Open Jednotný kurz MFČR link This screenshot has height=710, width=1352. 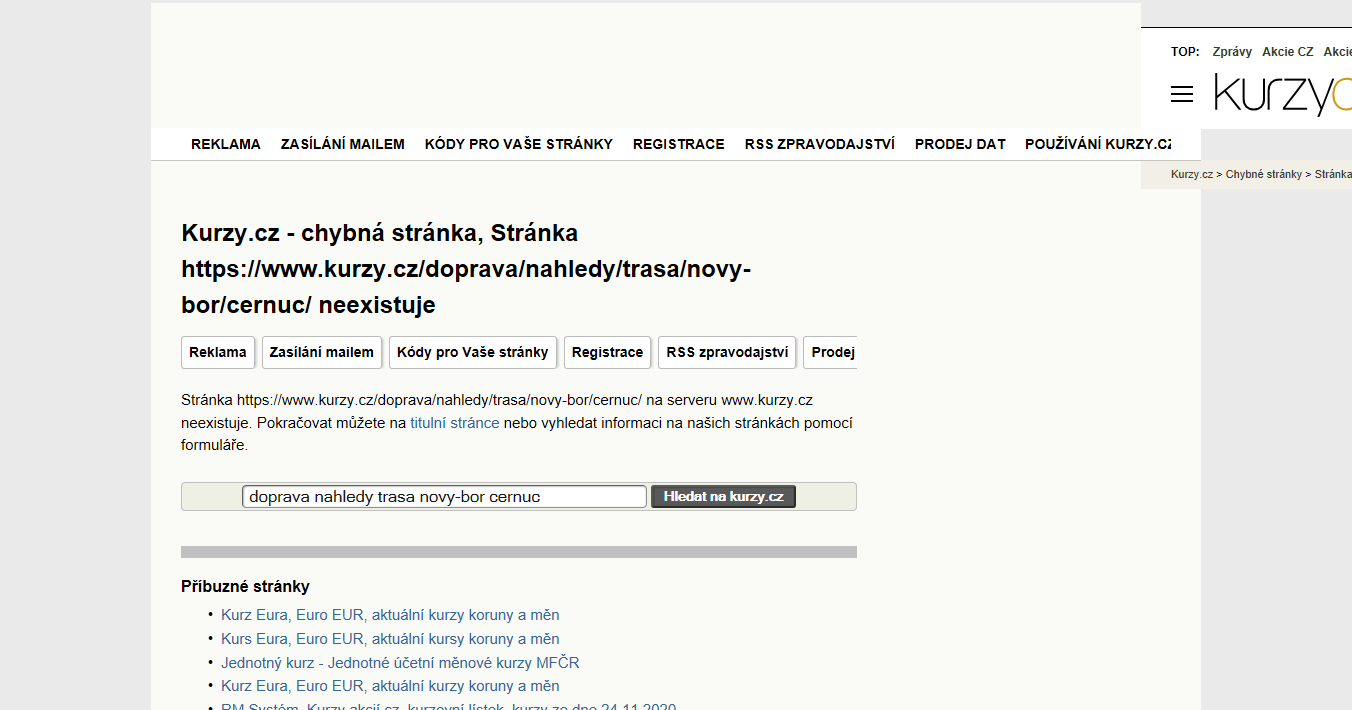[x=400, y=663]
